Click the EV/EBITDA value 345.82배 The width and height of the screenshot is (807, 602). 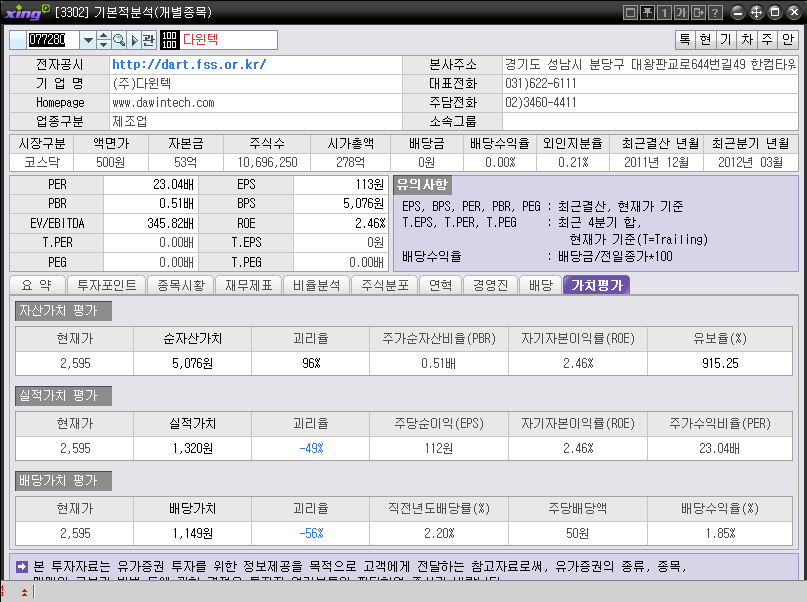tap(170, 223)
